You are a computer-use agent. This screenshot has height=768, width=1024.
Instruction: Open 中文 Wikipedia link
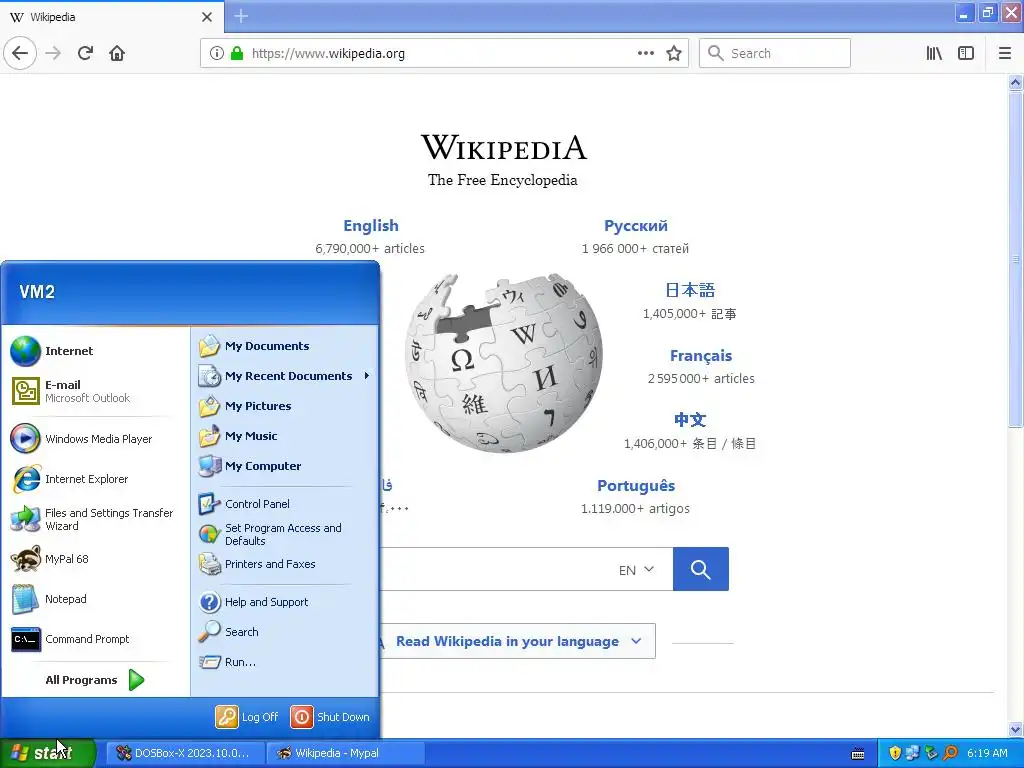690,420
